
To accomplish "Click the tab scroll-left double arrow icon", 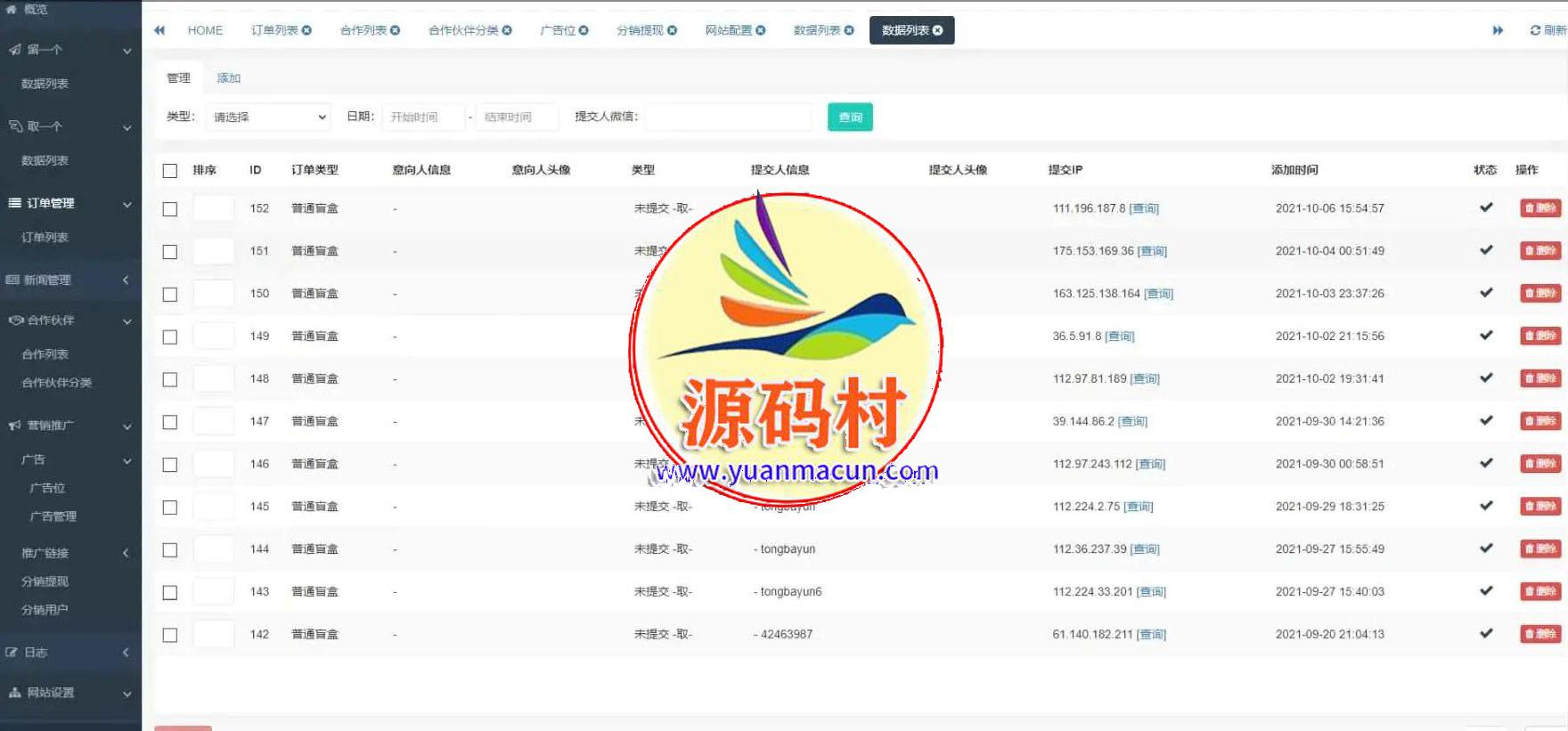I will (x=159, y=30).
